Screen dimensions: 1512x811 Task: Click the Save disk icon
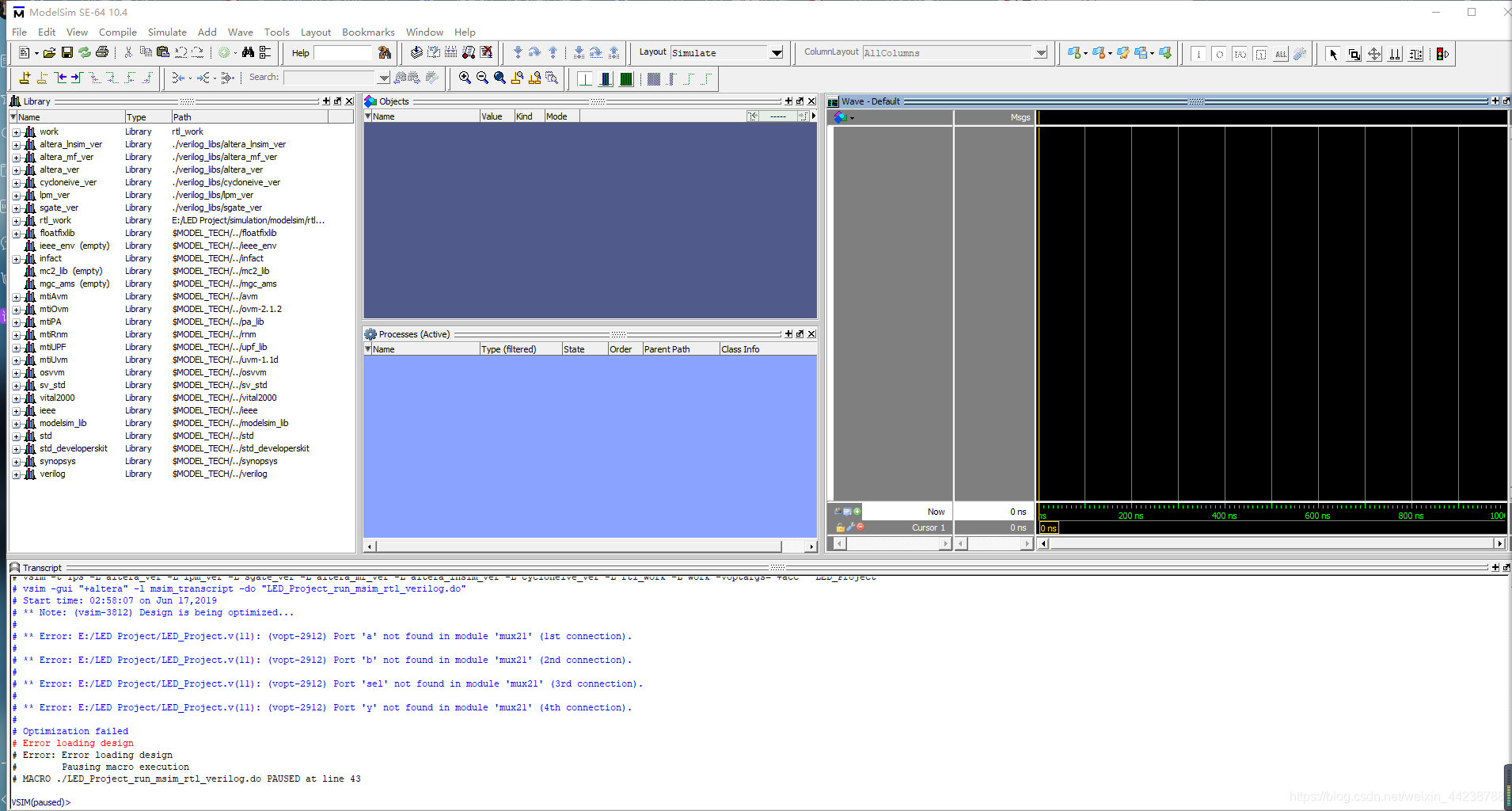click(66, 53)
